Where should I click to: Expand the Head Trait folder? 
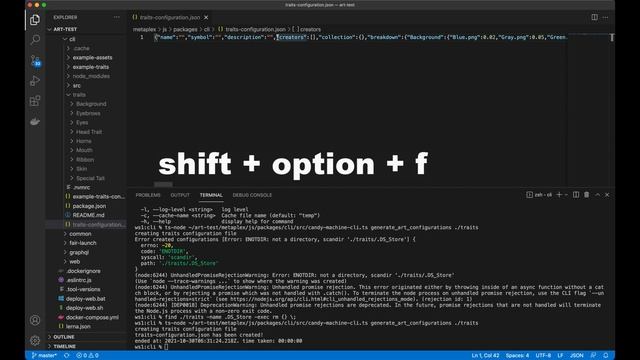coord(86,132)
